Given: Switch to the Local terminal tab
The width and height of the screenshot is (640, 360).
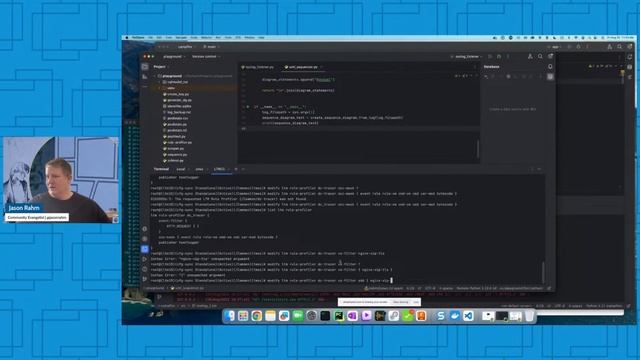Looking at the screenshot, I should pyautogui.click(x=181, y=169).
